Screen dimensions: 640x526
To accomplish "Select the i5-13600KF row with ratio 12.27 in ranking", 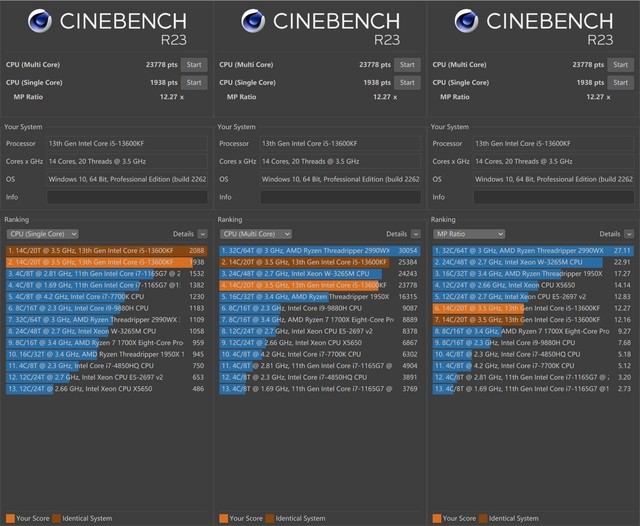I will 533,308.
